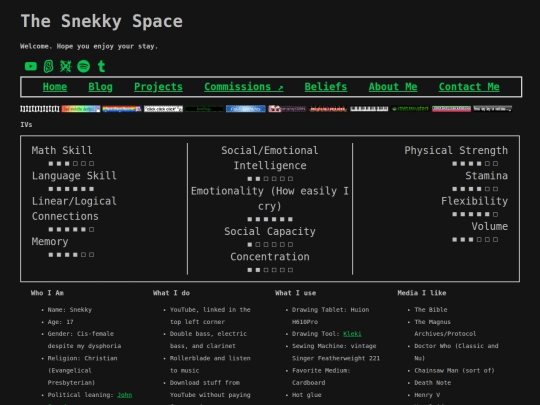Click the 'Social Capacity' stat label

[270, 231]
